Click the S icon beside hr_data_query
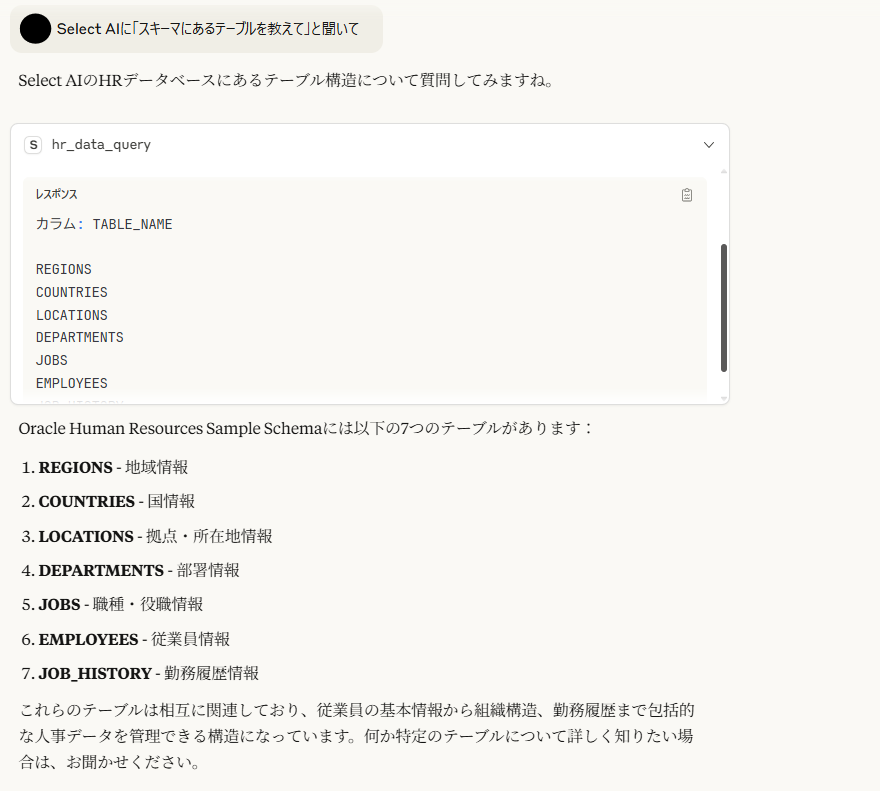This screenshot has height=791, width=880. [x=33, y=145]
